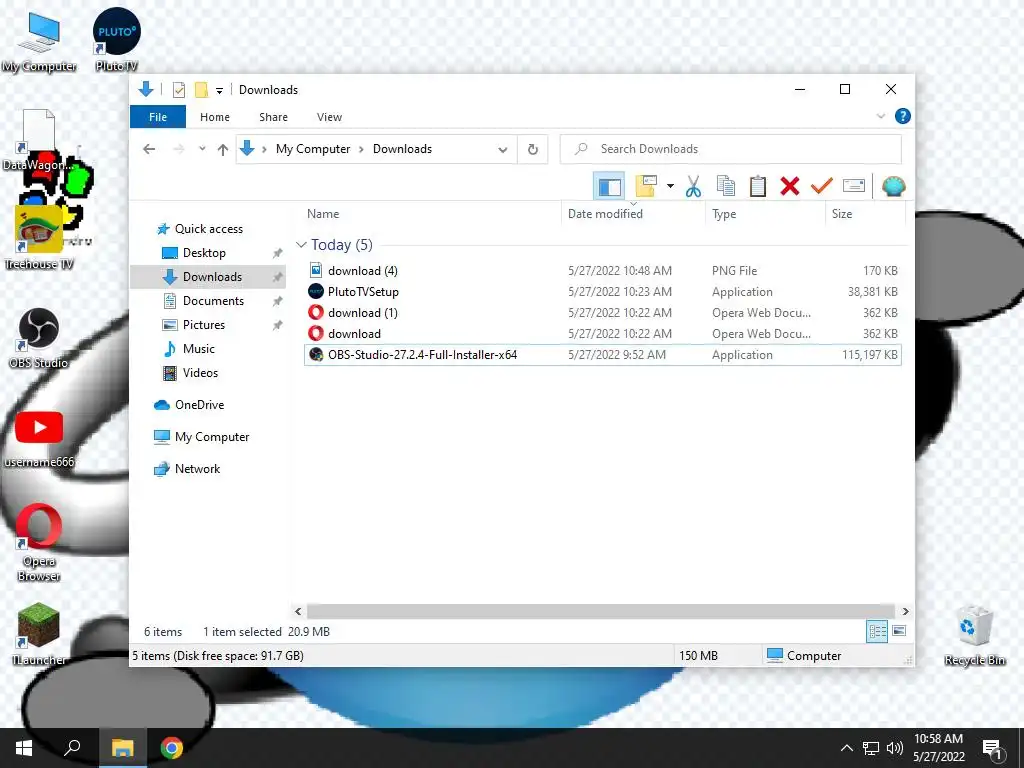1024x768 pixels.
Task: Click Properties icon in quick access toolbar
Action: [x=179, y=90]
